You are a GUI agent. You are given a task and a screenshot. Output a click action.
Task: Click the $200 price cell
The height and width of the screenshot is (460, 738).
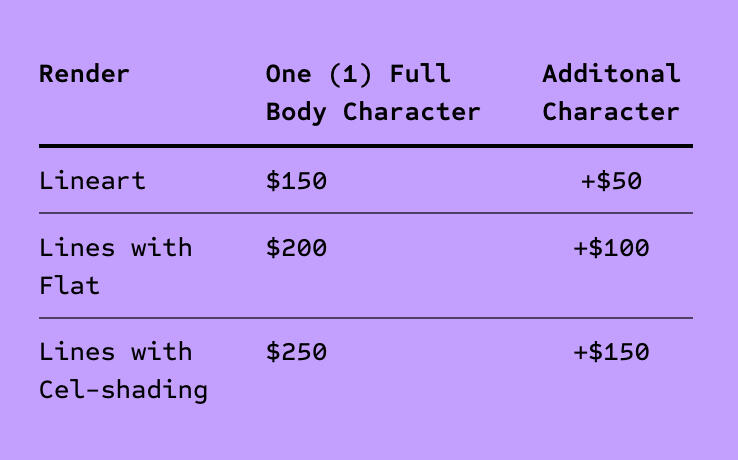[297, 248]
